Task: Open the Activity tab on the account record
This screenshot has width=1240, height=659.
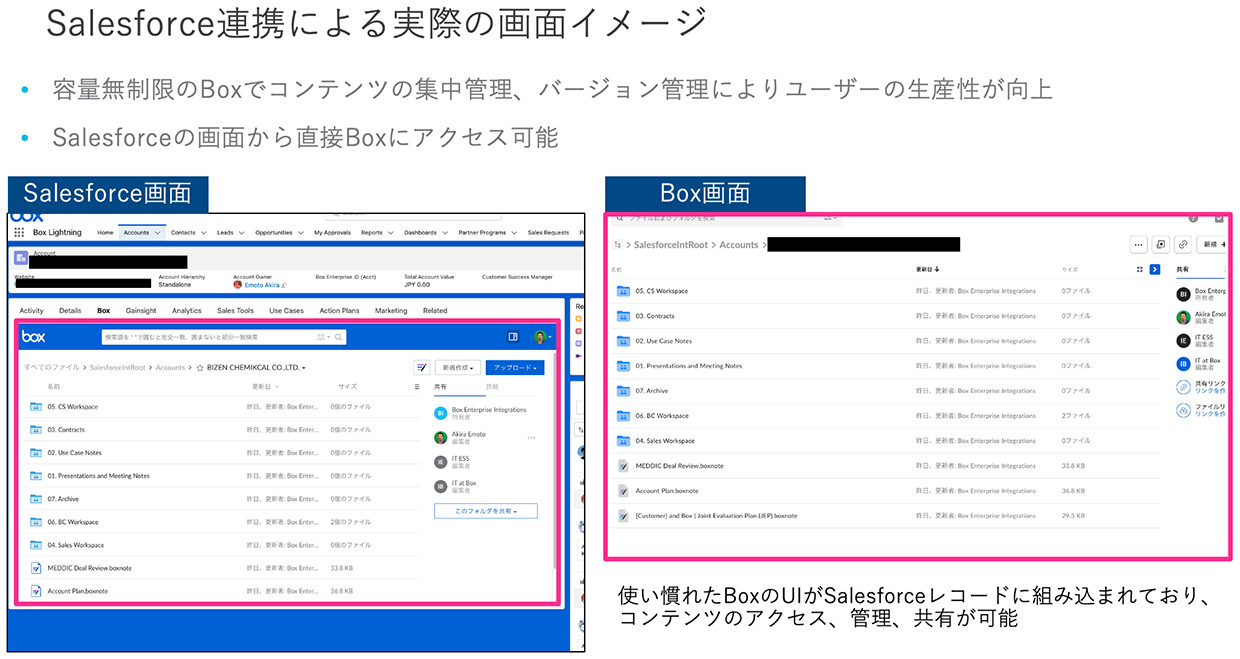Action: point(32,311)
